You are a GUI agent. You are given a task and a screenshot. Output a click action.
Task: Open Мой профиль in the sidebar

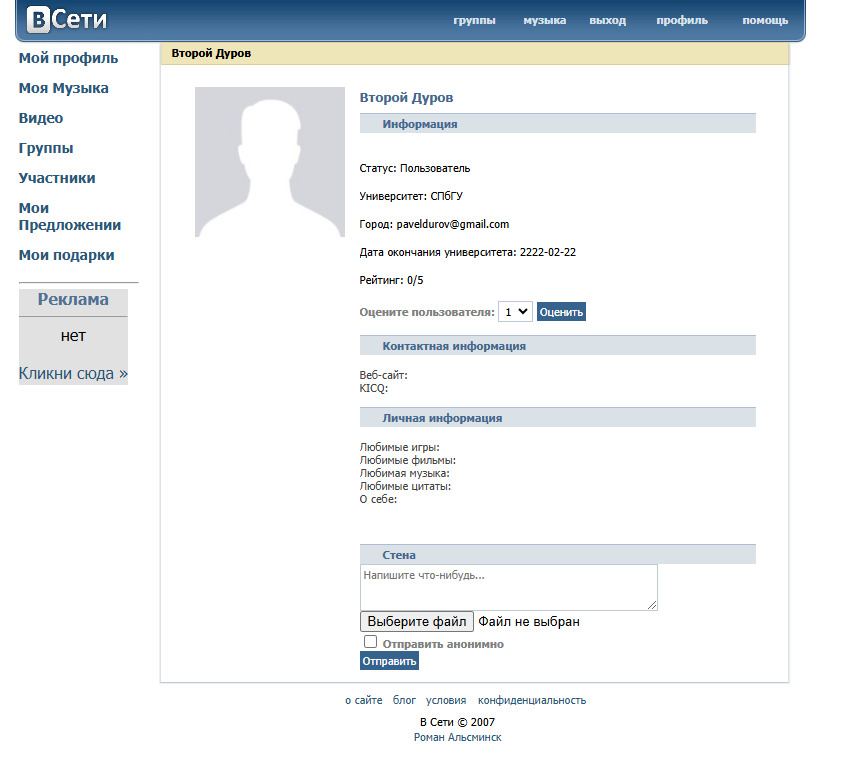[x=68, y=58]
